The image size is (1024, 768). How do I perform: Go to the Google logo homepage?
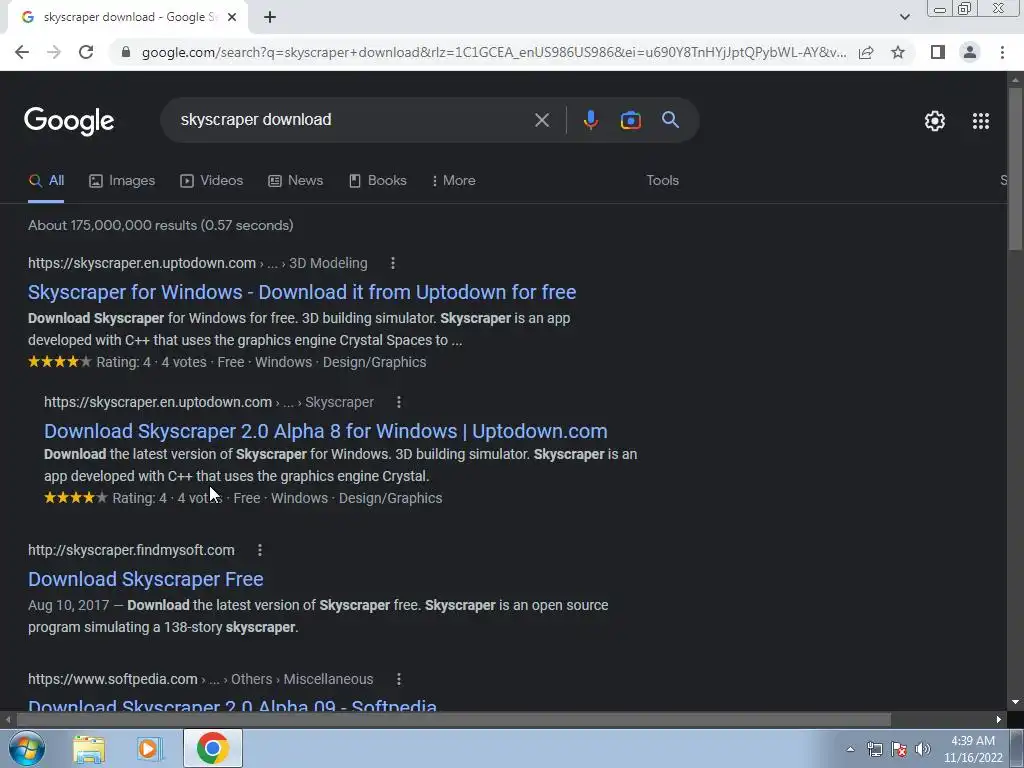[69, 121]
